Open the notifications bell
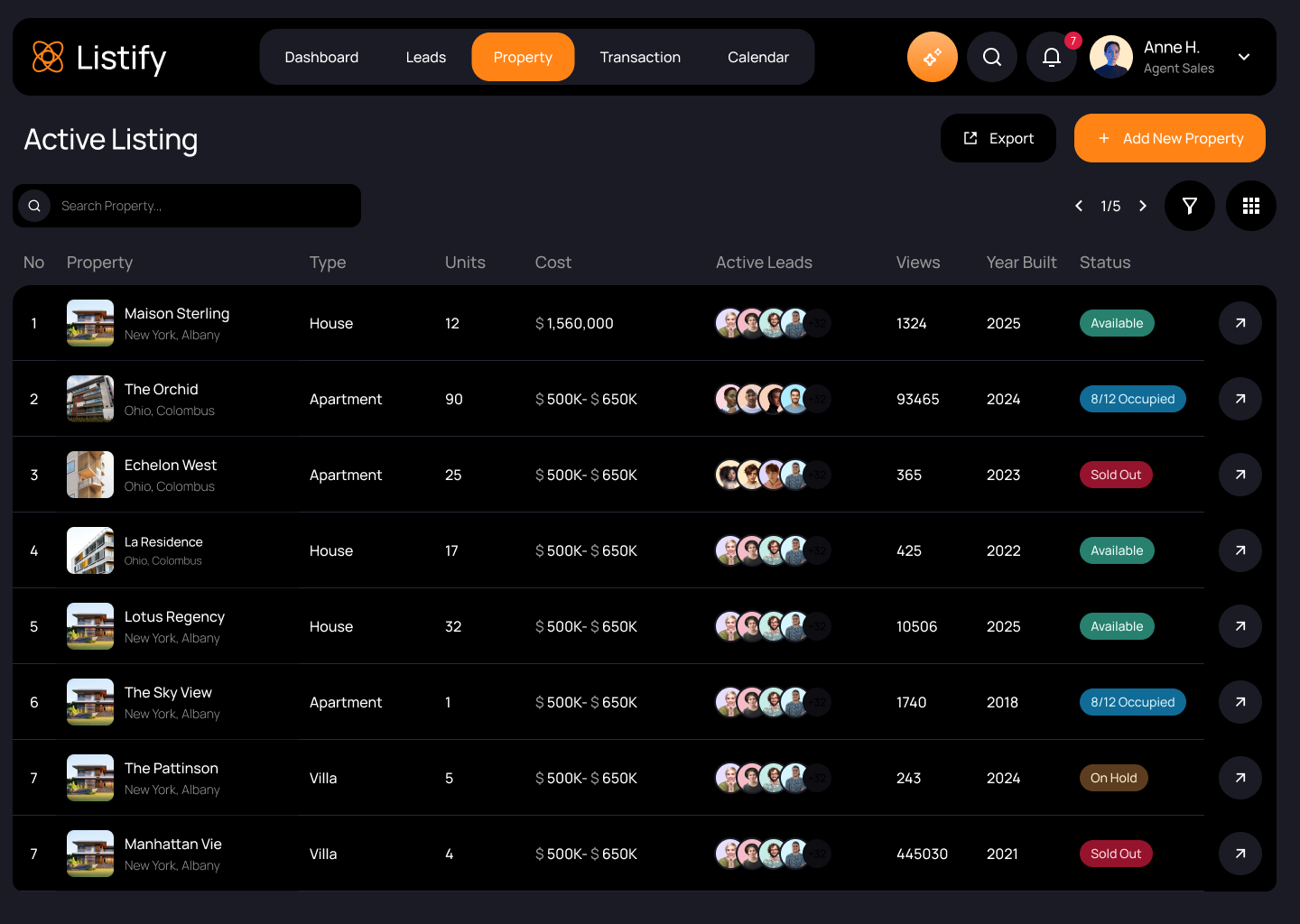The width and height of the screenshot is (1300, 924). pos(1051,57)
